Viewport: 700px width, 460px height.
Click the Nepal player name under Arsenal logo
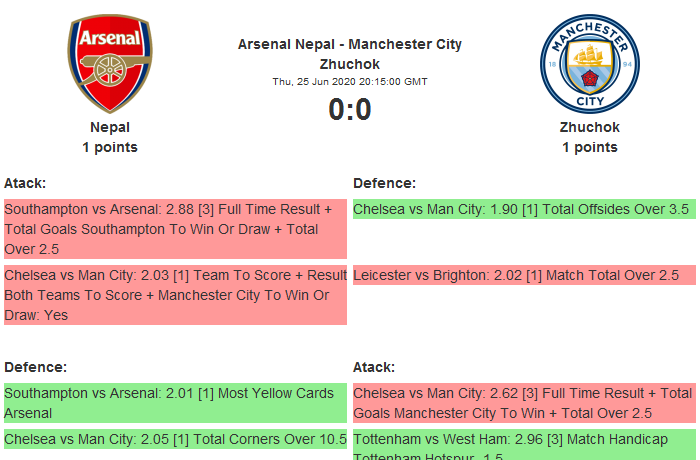pos(110,127)
